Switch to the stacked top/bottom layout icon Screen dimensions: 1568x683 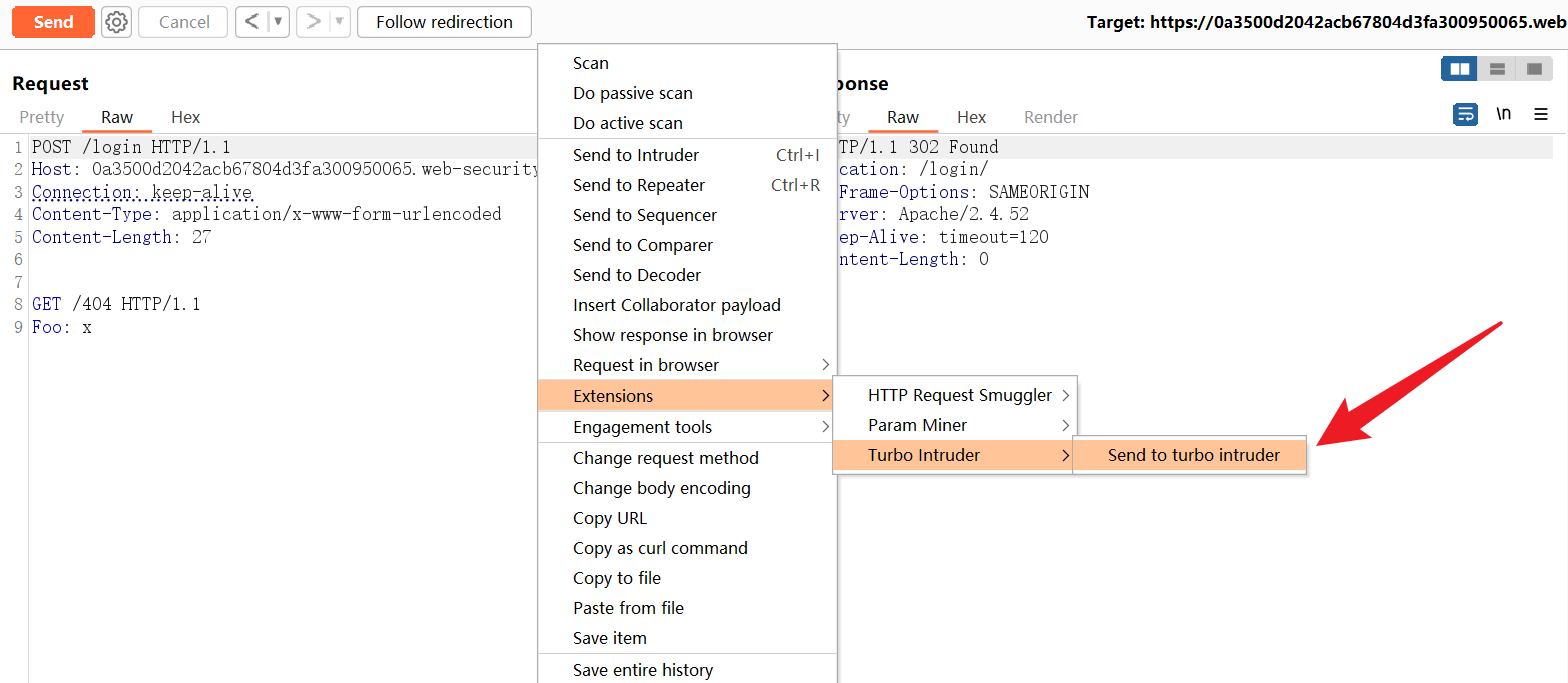click(x=1497, y=69)
